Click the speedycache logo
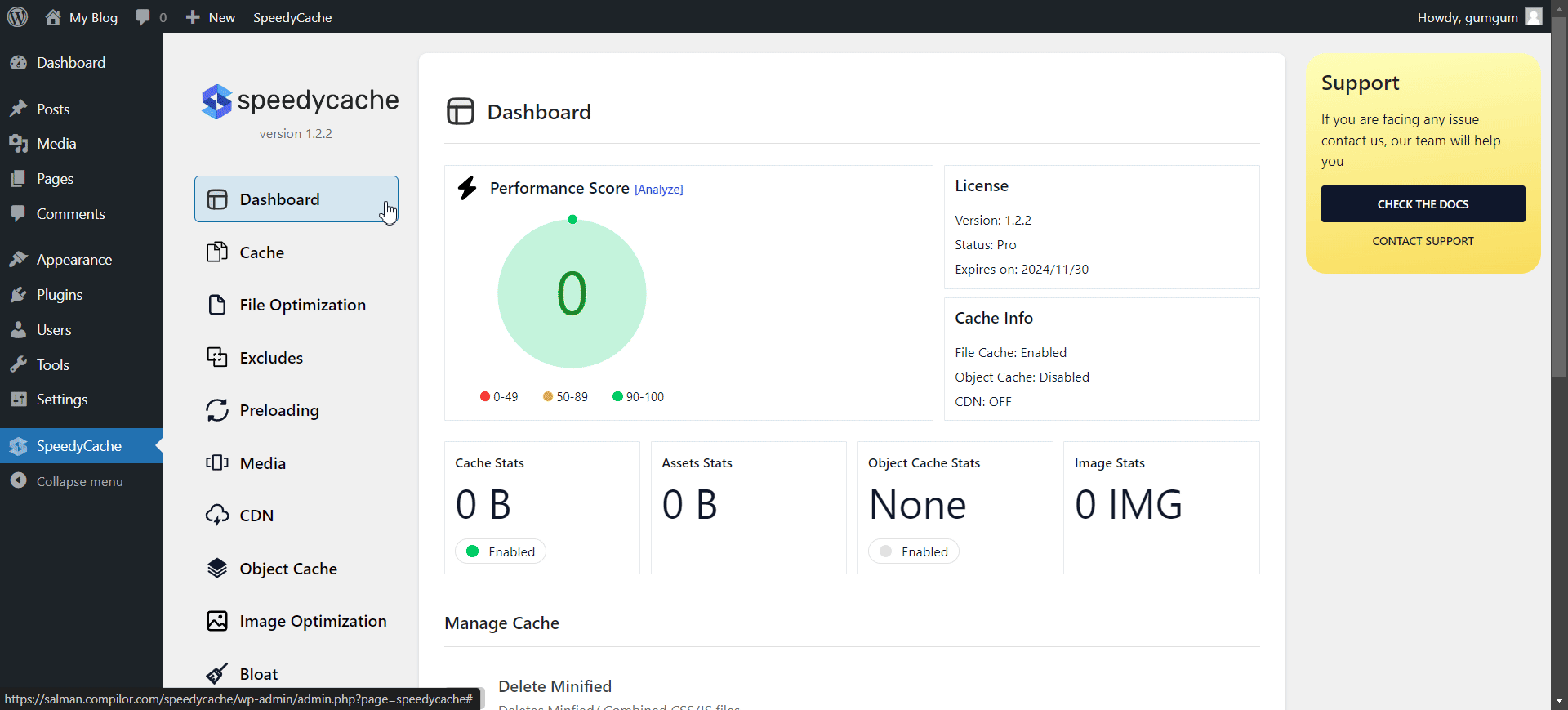Image resolution: width=1568 pixels, height=710 pixels. (300, 101)
